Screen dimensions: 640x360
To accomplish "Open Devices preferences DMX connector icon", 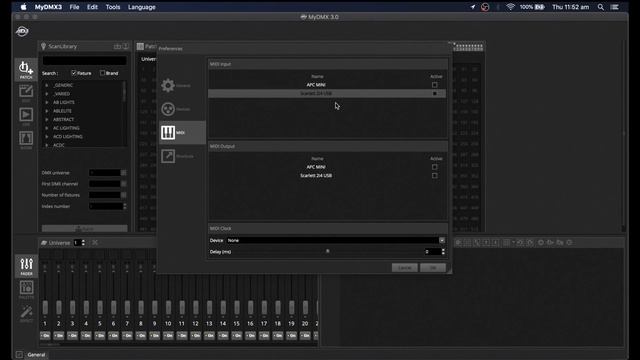I will pos(168,109).
